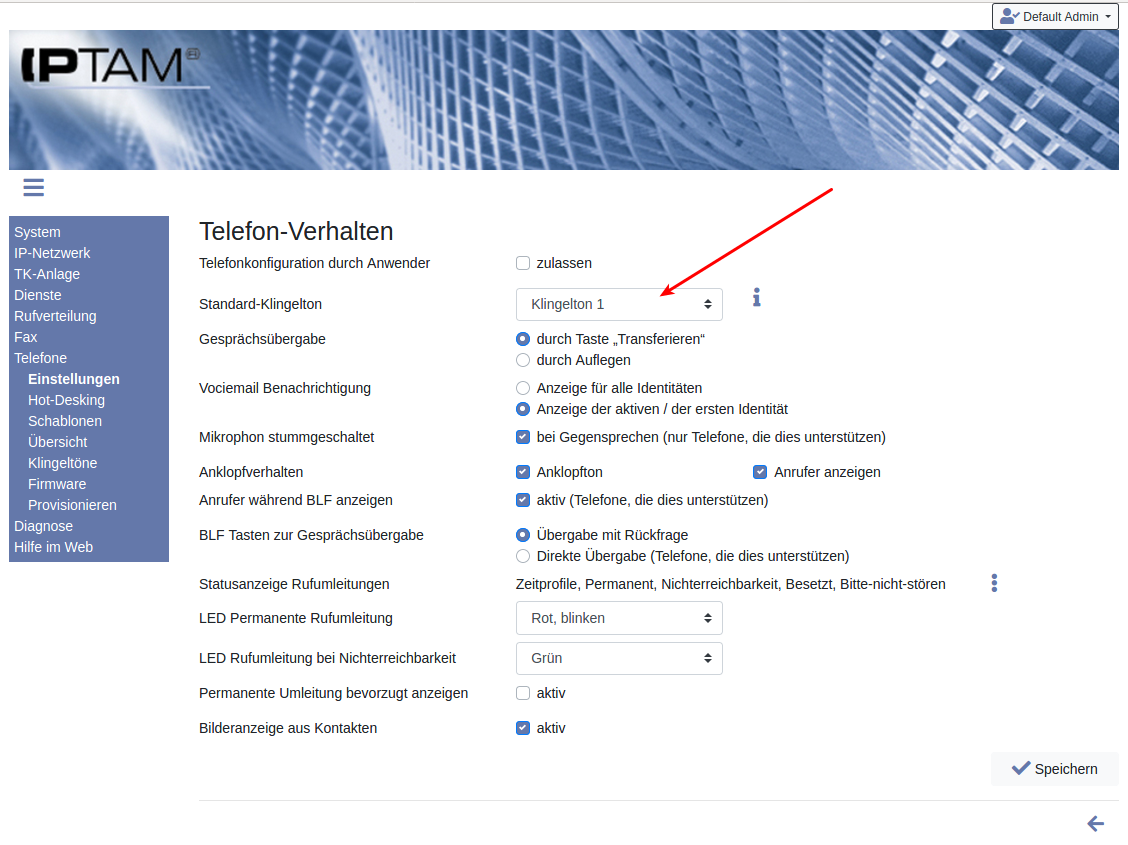The image size is (1128, 845).
Task: Open the Default Admin user menu
Action: point(1055,16)
